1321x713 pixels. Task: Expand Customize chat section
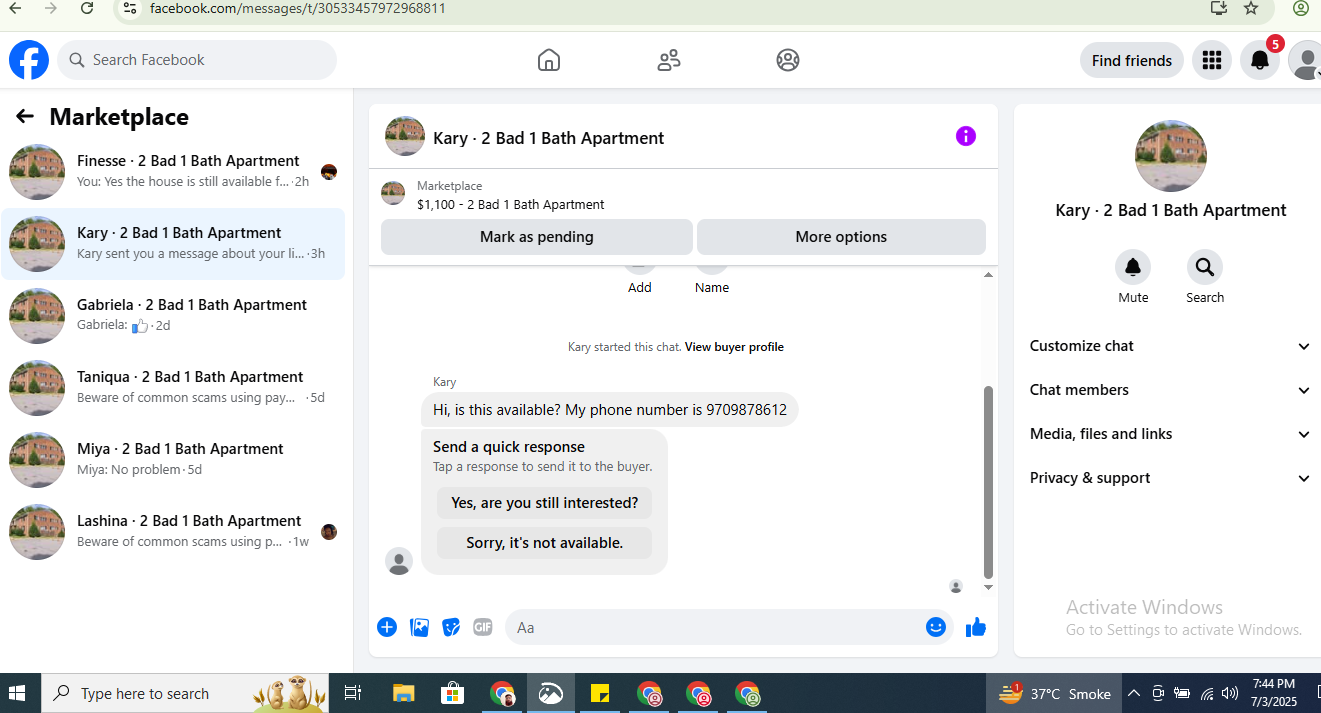click(x=1170, y=346)
